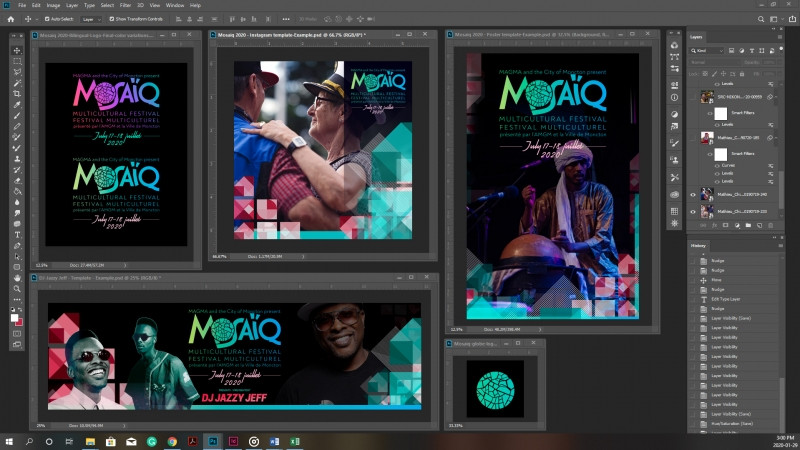Select the Path Selection tool
Screen dimensions: 800x450
17,257
